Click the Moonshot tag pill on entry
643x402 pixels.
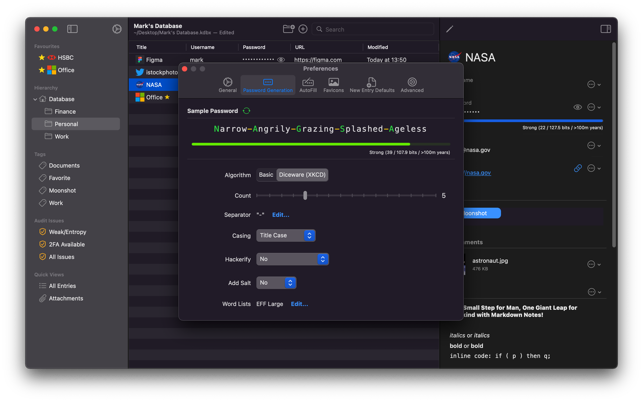point(482,213)
